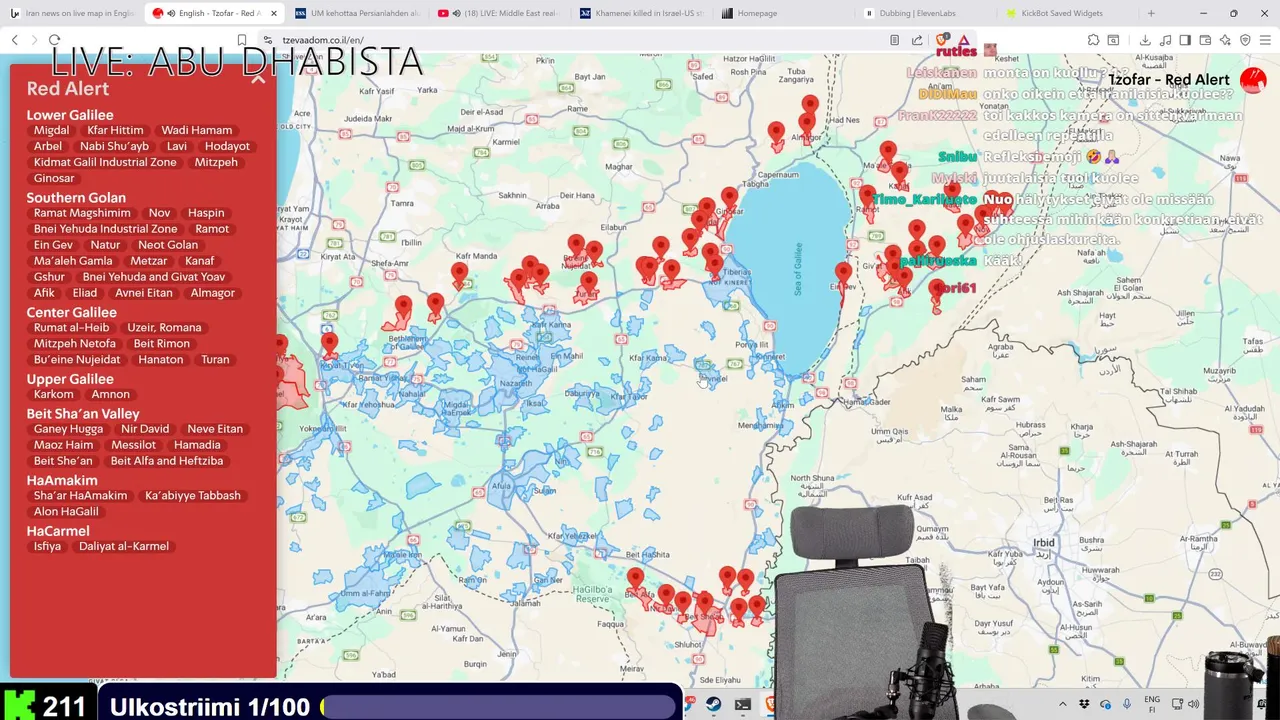Click the alert pin beside Tiberias

point(714,261)
